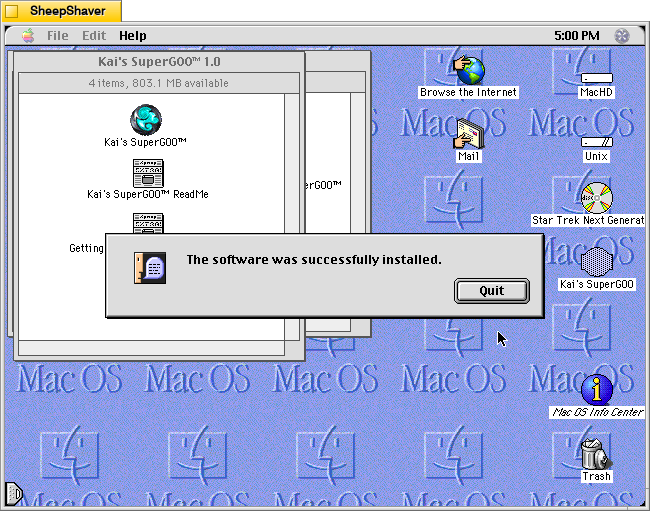Viewport: 650px width, 511px height.
Task: Open the Help menu
Action: pos(133,36)
